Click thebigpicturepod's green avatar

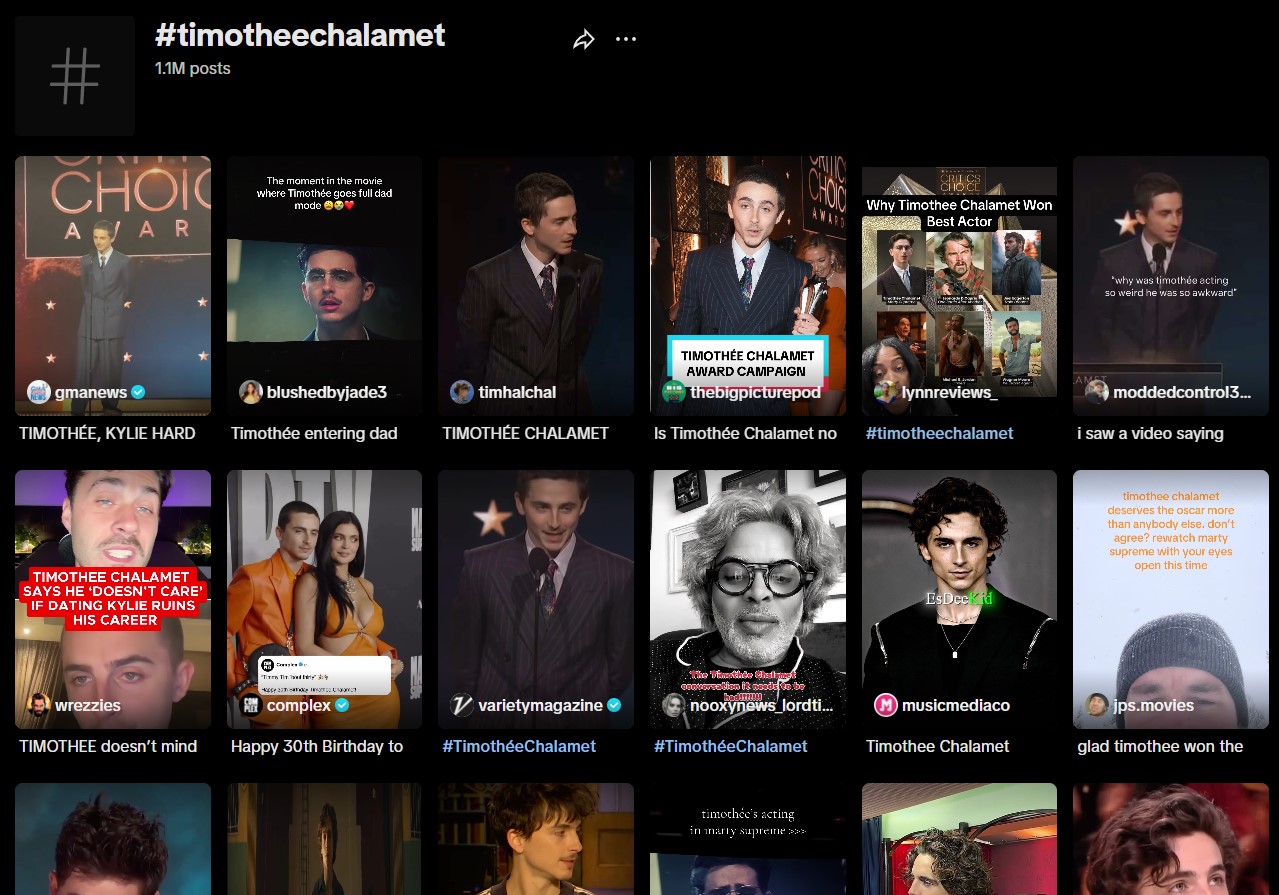[673, 392]
